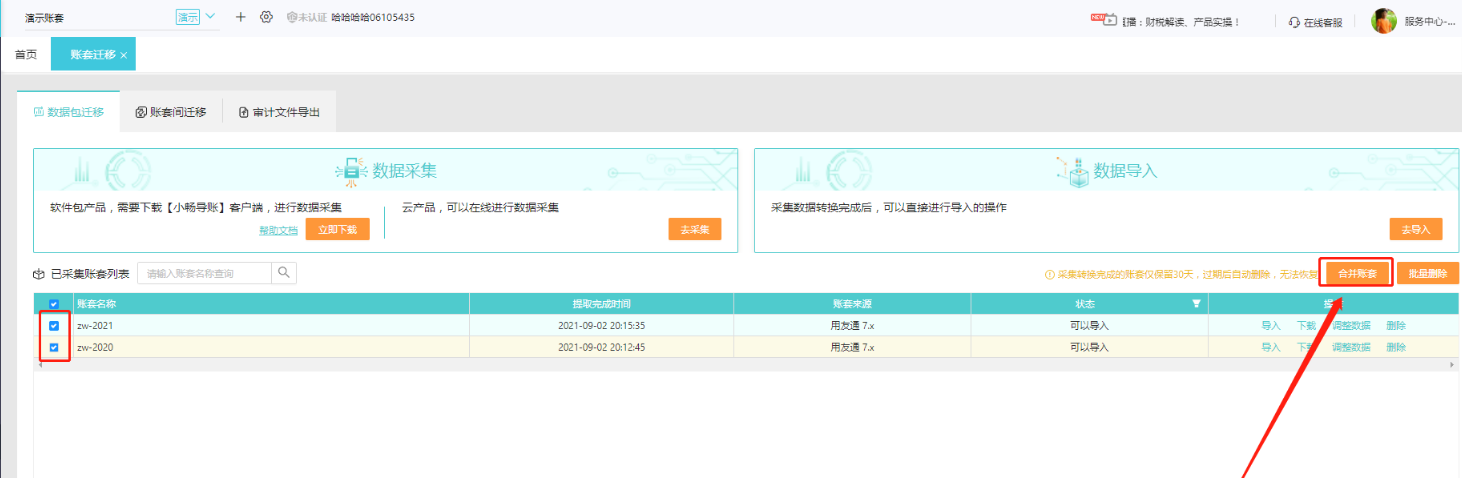
Task: Click the account name search input field
Action: pyautogui.click(x=204, y=273)
